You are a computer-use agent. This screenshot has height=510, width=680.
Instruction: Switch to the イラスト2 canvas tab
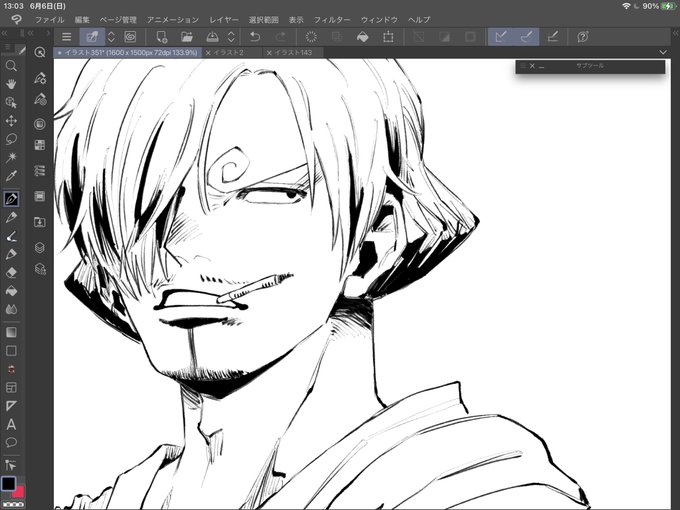[x=229, y=52]
